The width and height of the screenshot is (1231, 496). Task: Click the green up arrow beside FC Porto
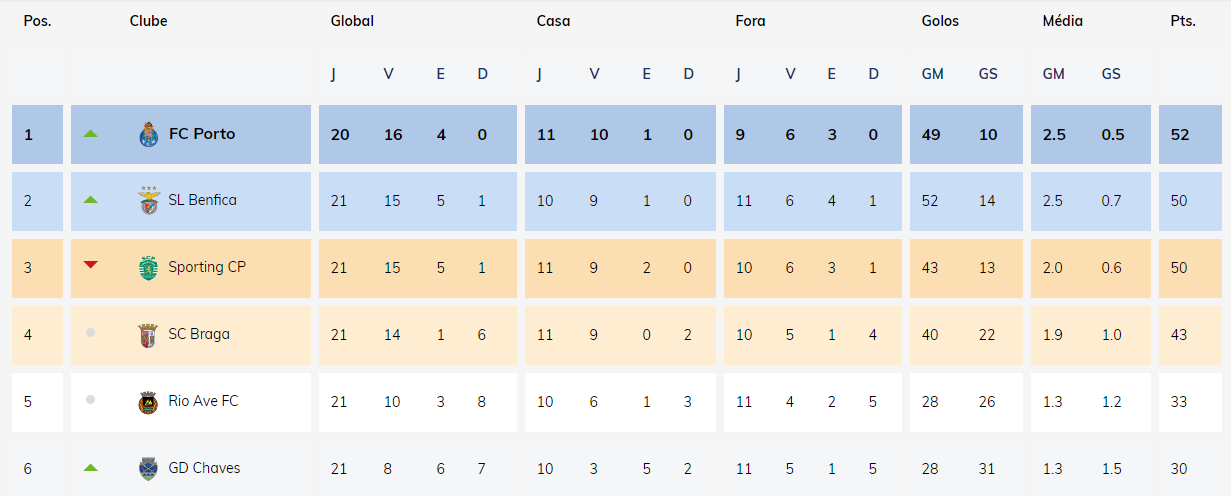tap(91, 133)
